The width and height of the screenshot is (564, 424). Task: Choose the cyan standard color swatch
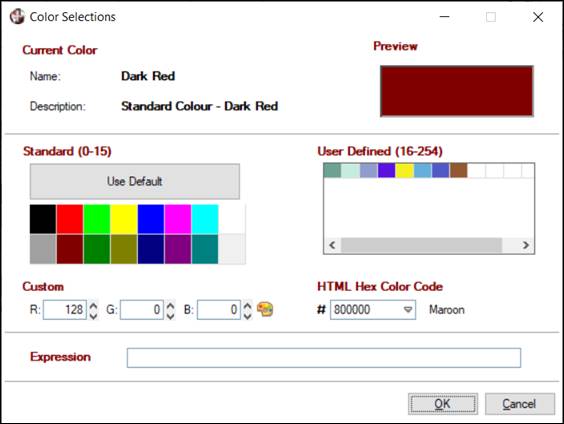point(205,219)
